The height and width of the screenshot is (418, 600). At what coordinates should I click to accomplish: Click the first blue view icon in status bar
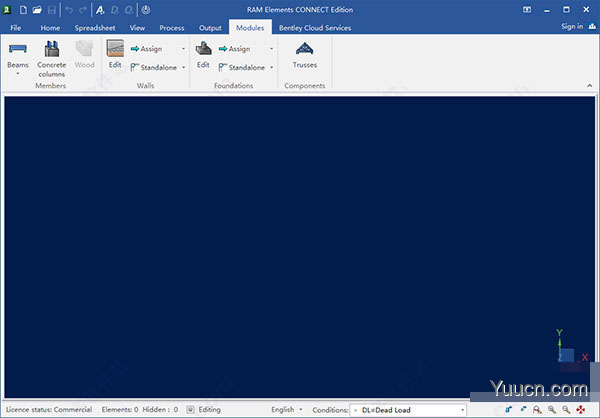(x=509, y=410)
